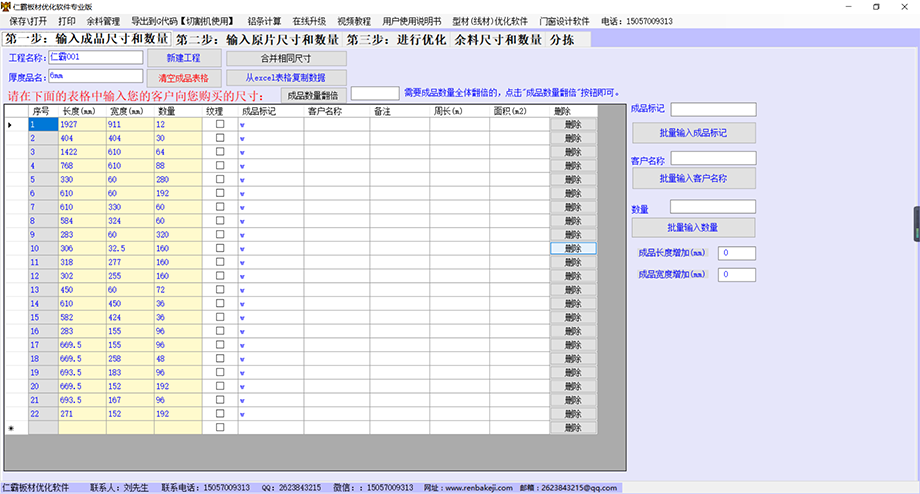Focus the 工程名称 input field
Image resolution: width=920 pixels, height=494 pixels.
point(96,57)
